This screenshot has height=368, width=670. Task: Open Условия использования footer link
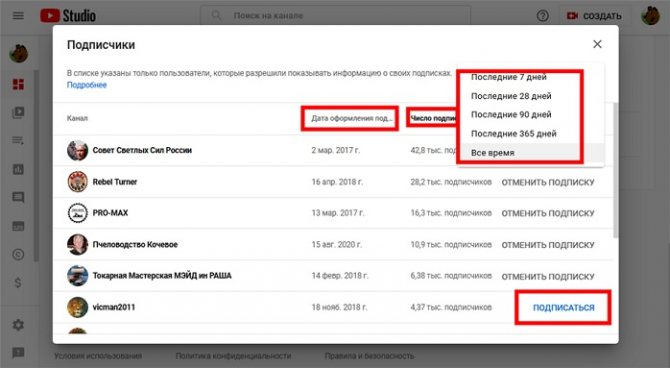98,356
